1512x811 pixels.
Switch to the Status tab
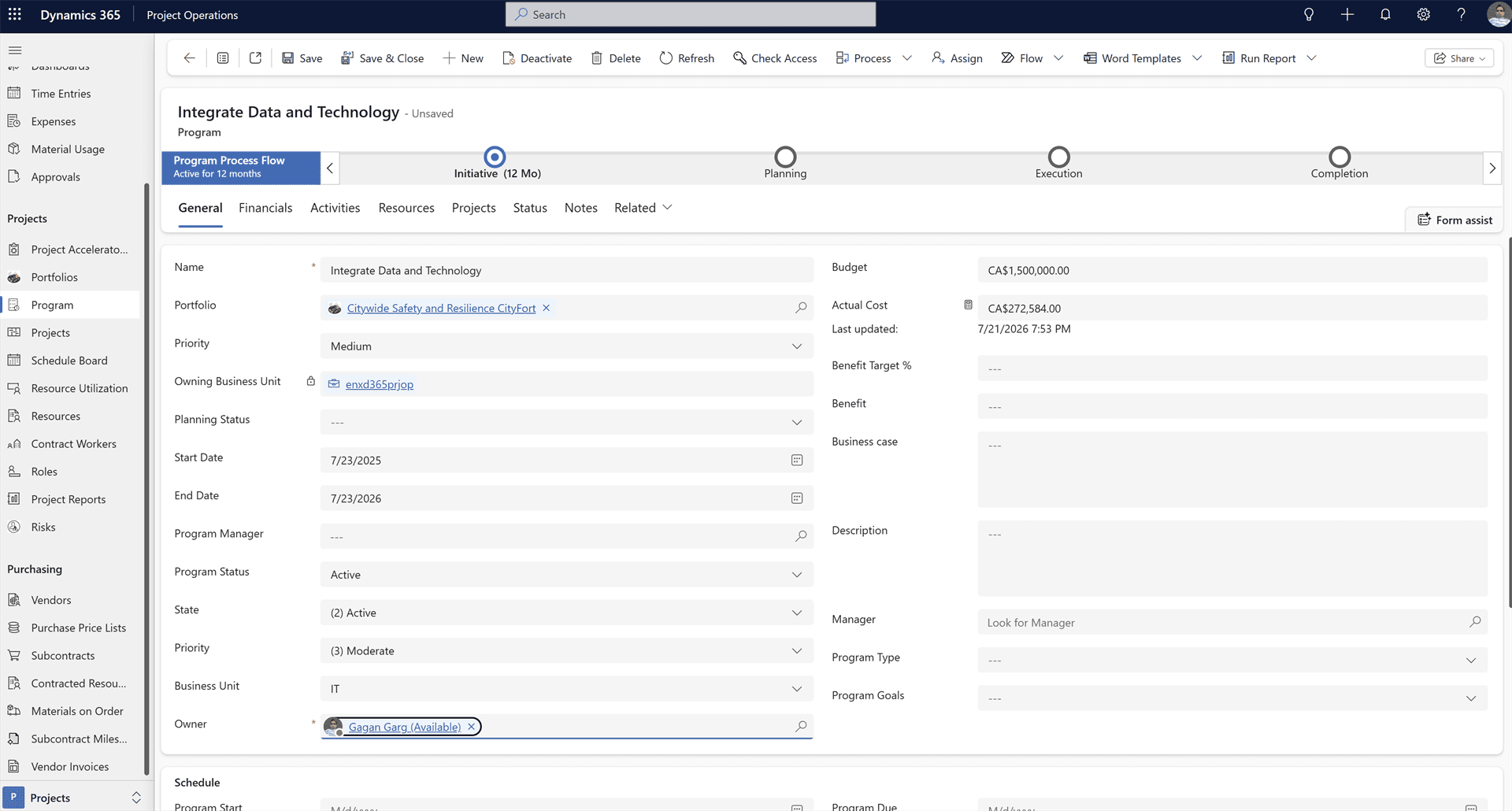(x=530, y=208)
